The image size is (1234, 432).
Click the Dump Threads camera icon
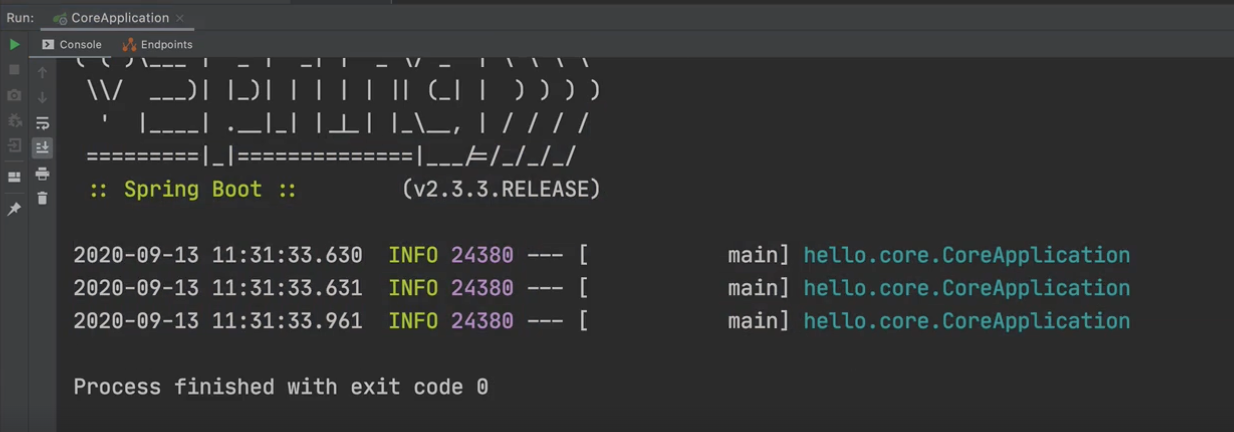tap(14, 95)
